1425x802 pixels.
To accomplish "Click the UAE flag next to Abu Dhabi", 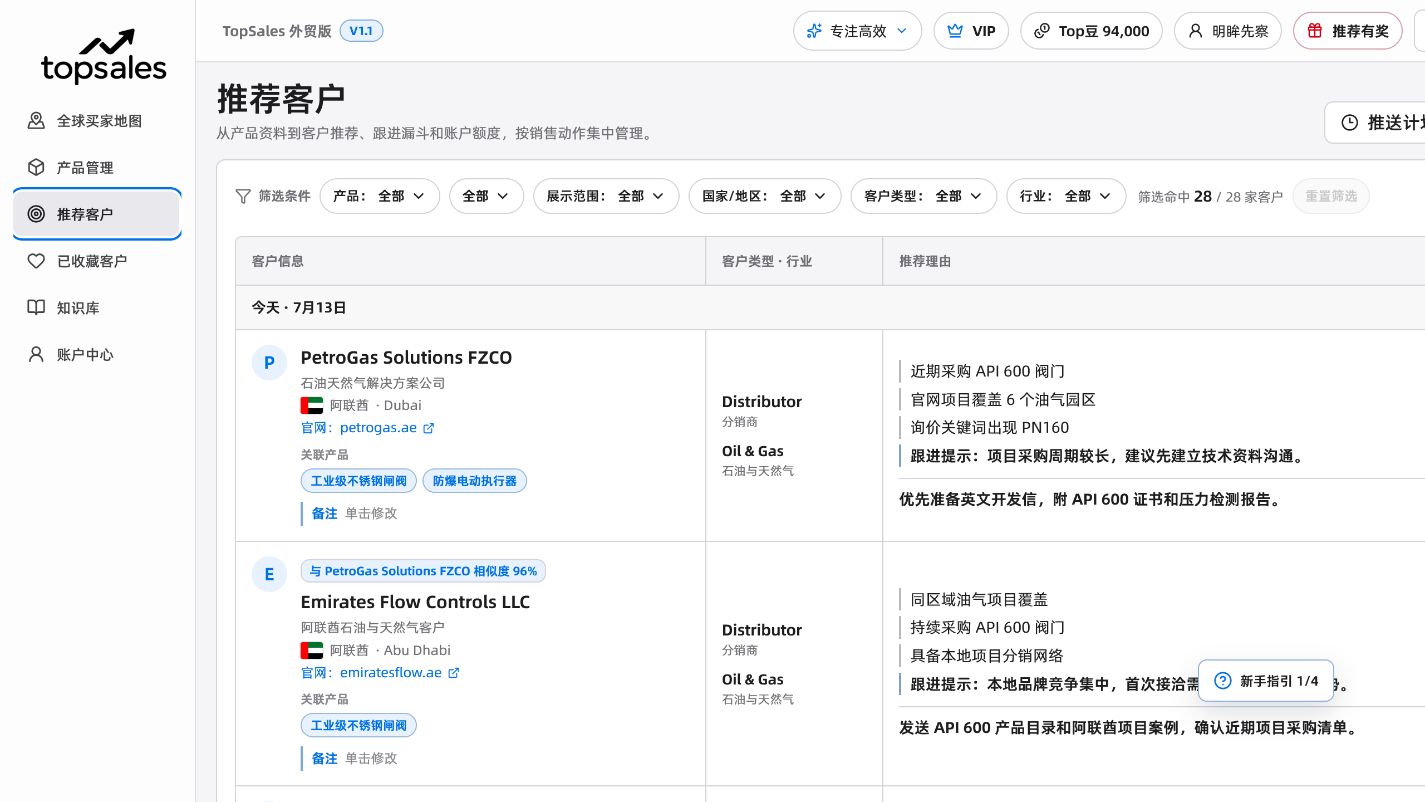I will point(311,650).
